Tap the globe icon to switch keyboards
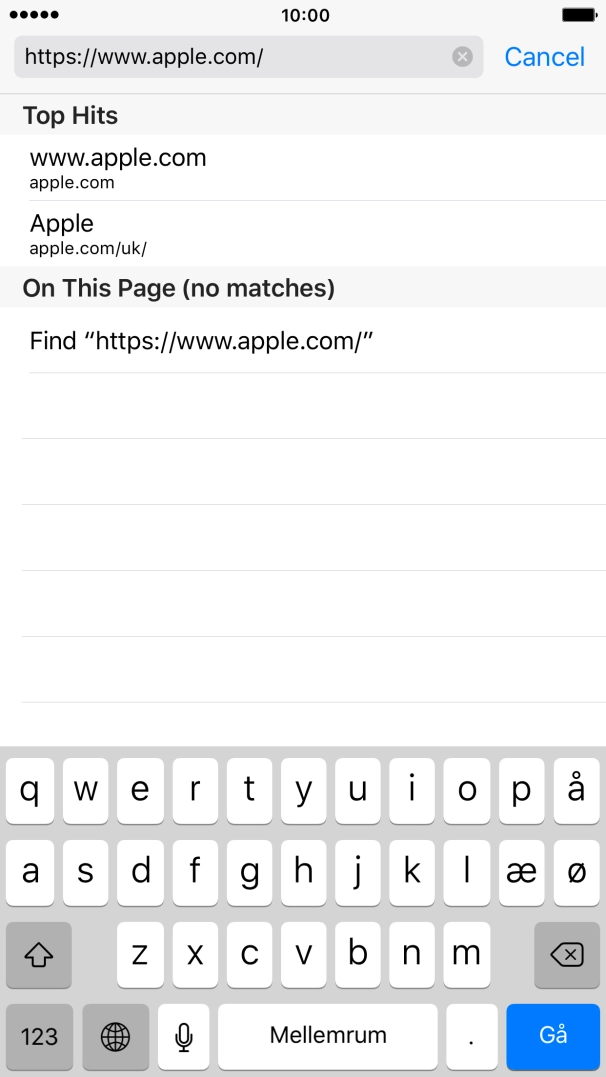This screenshot has width=606, height=1077. 115,1036
